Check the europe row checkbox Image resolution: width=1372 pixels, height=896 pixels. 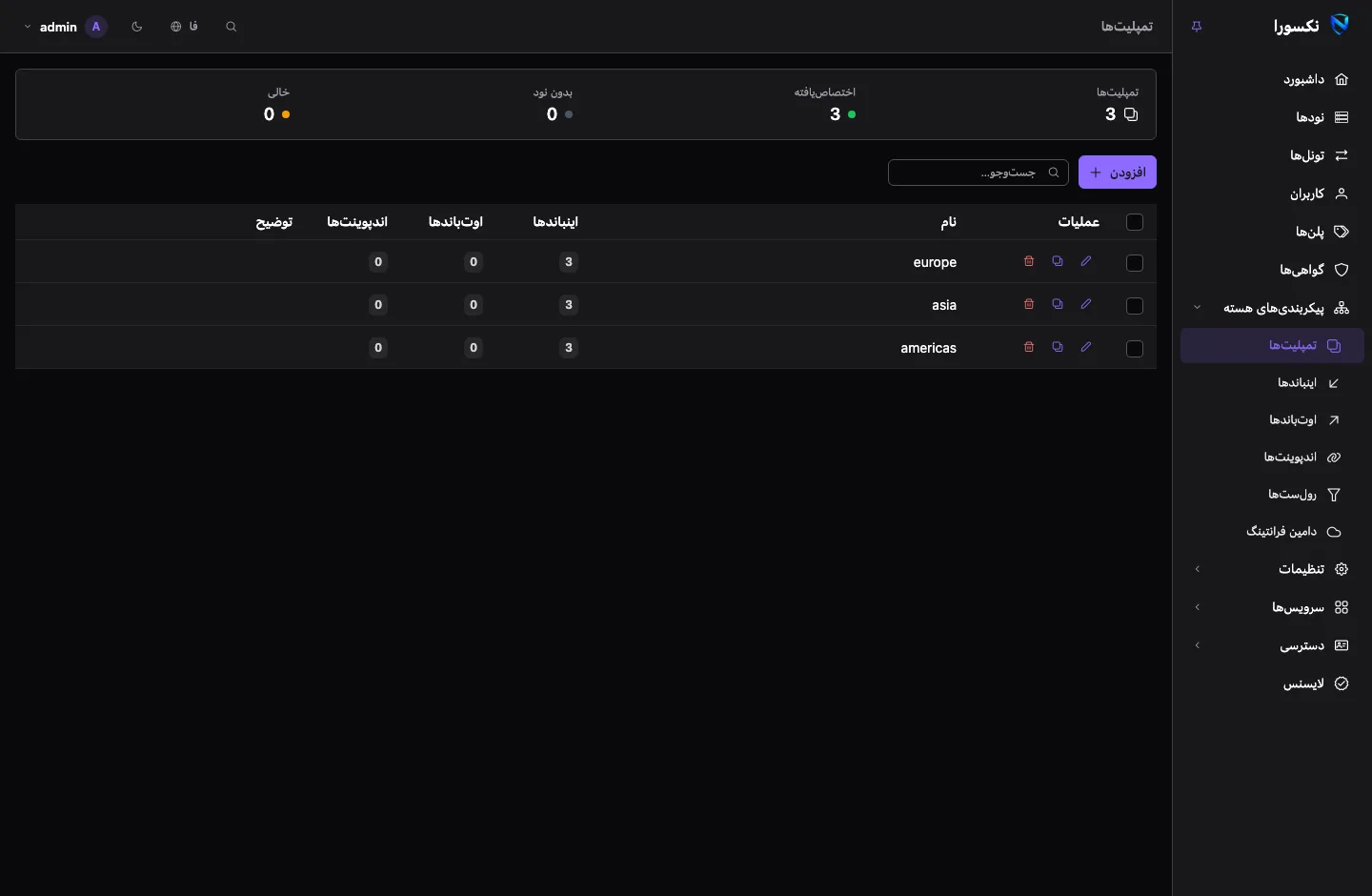coord(1135,263)
